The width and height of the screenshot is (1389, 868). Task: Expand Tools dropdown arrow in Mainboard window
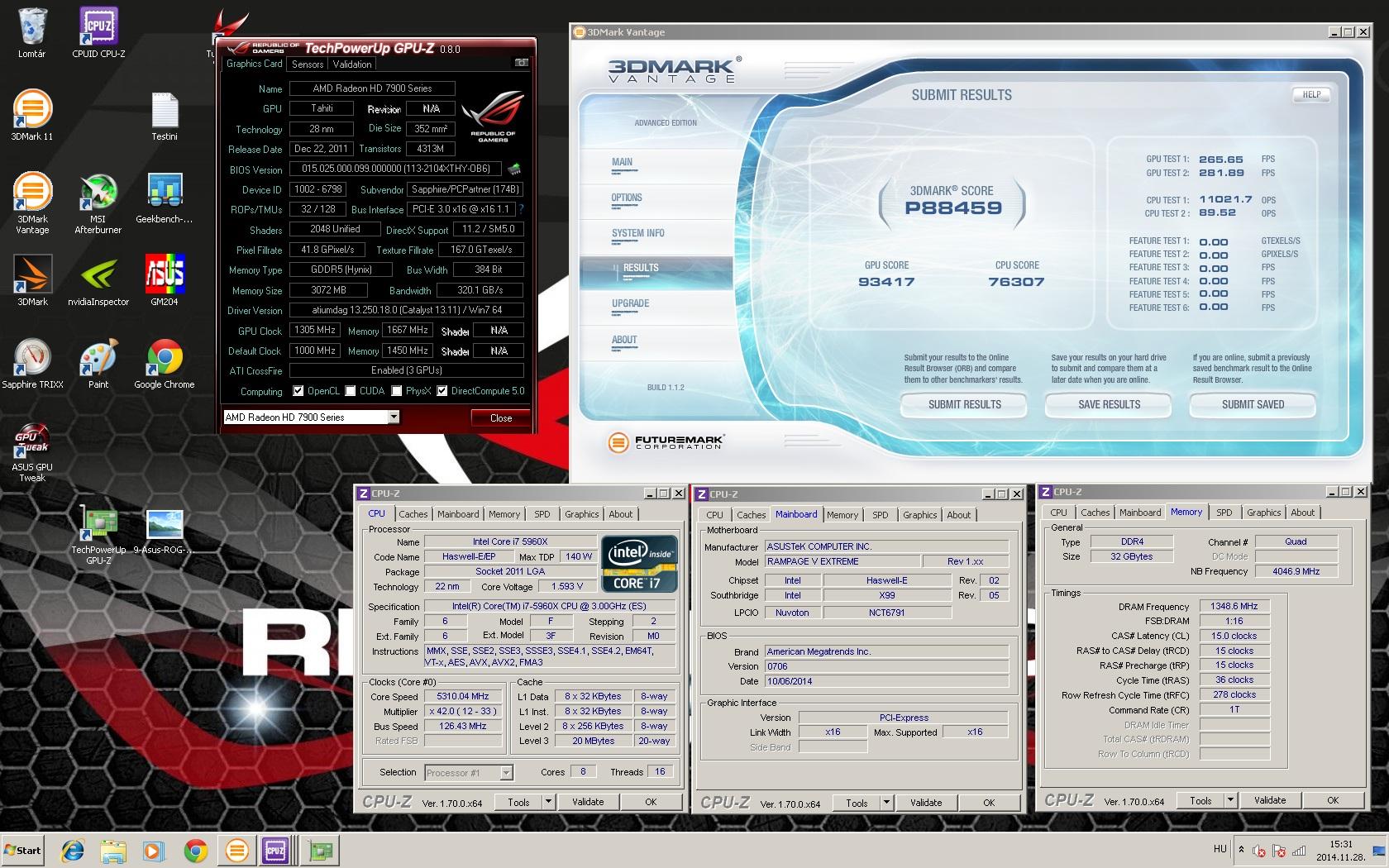pyautogui.click(x=886, y=803)
